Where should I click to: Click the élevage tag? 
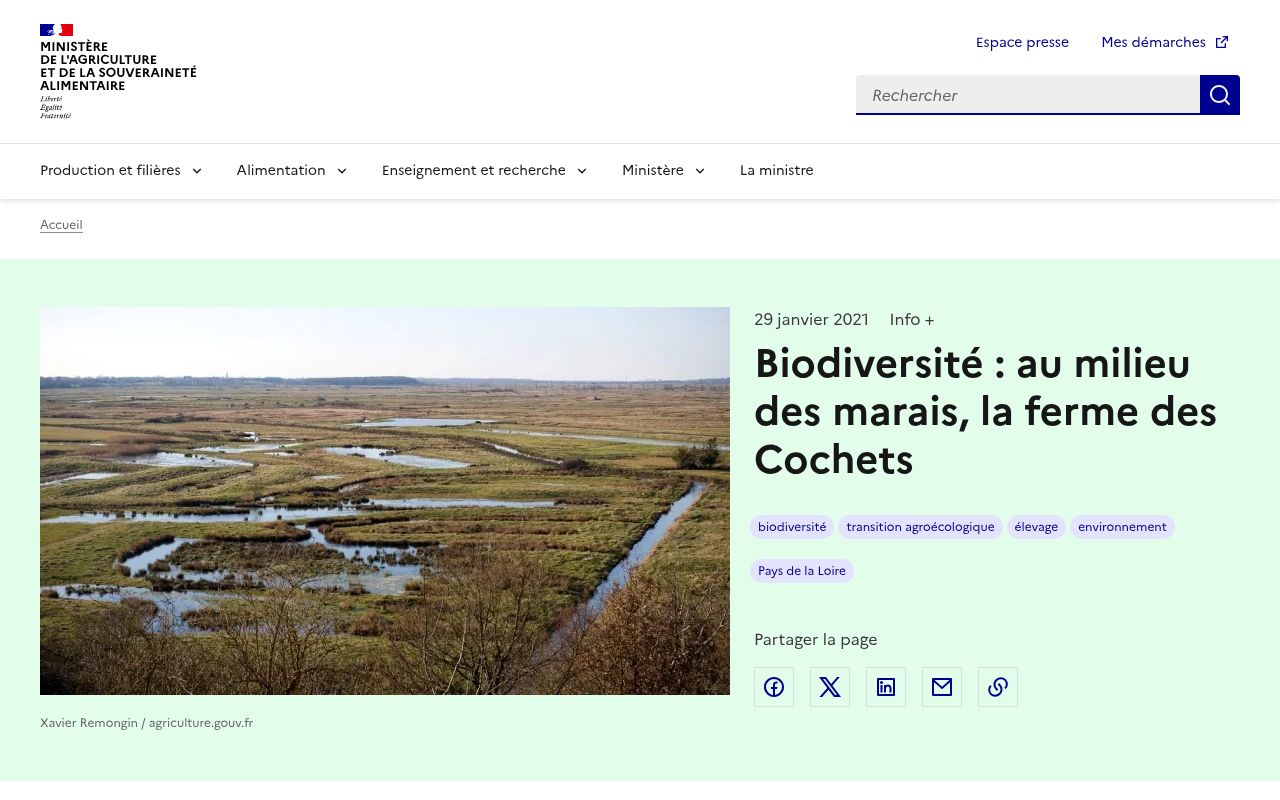tap(1036, 527)
